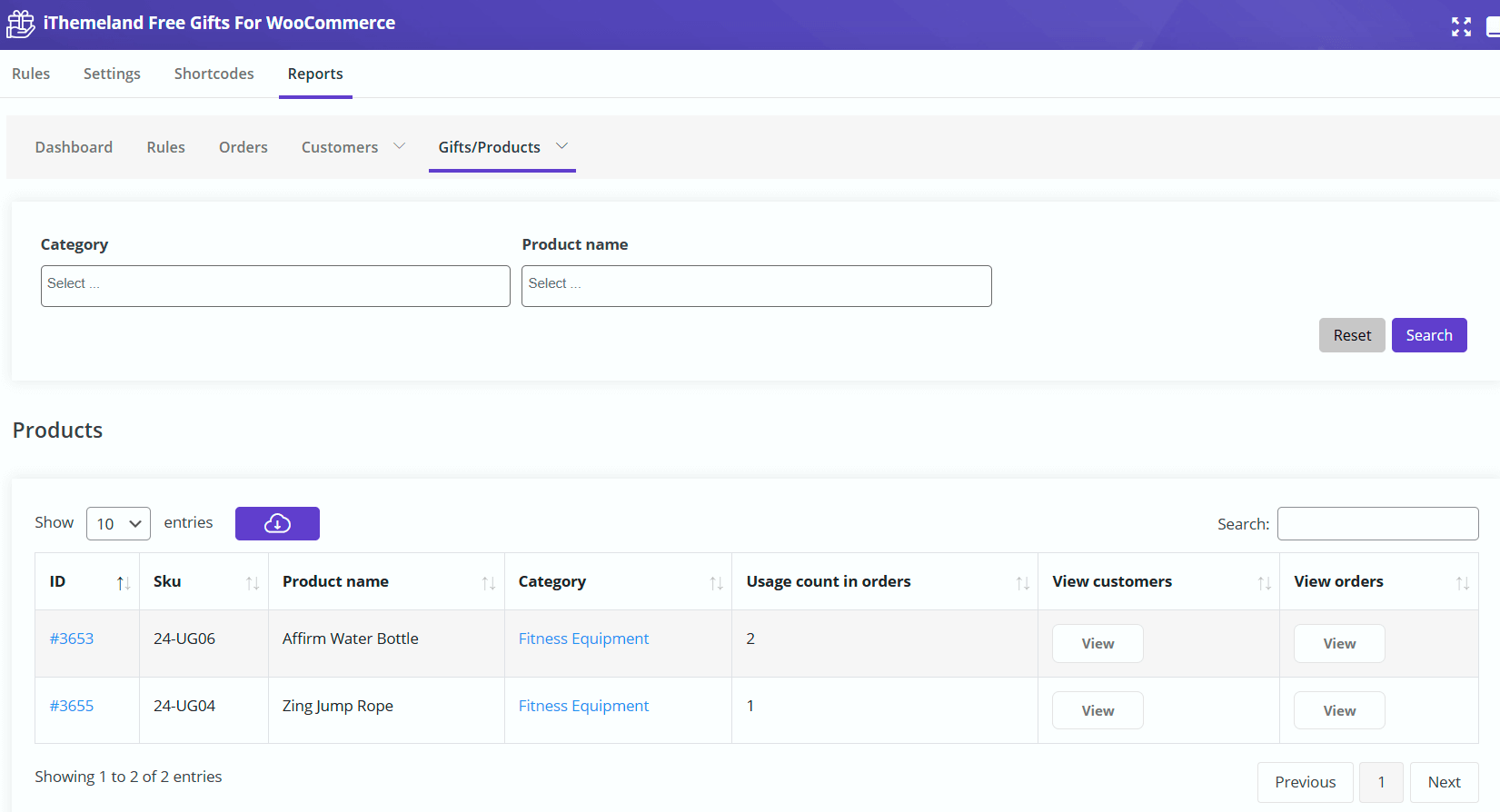Sort by Sku column sort icon
The width and height of the screenshot is (1500, 812).
[x=253, y=583]
